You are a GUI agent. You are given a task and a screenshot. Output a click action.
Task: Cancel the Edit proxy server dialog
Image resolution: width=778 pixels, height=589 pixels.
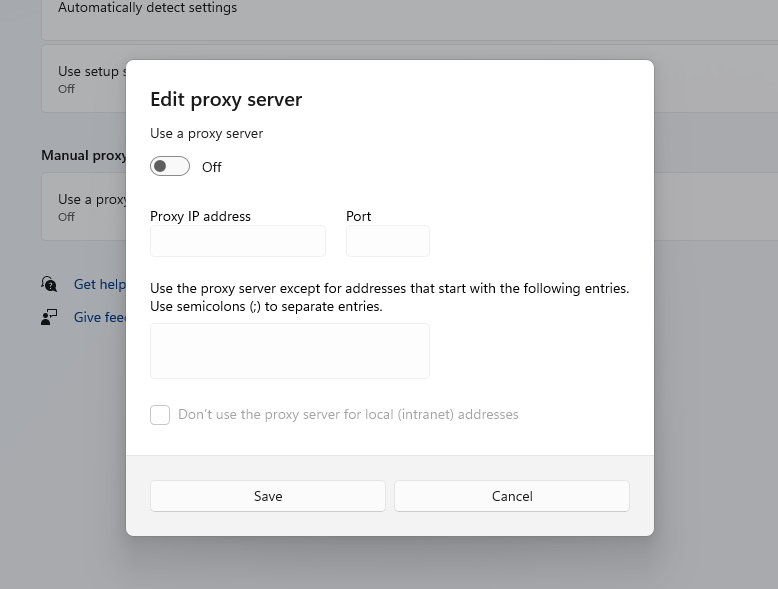(512, 496)
